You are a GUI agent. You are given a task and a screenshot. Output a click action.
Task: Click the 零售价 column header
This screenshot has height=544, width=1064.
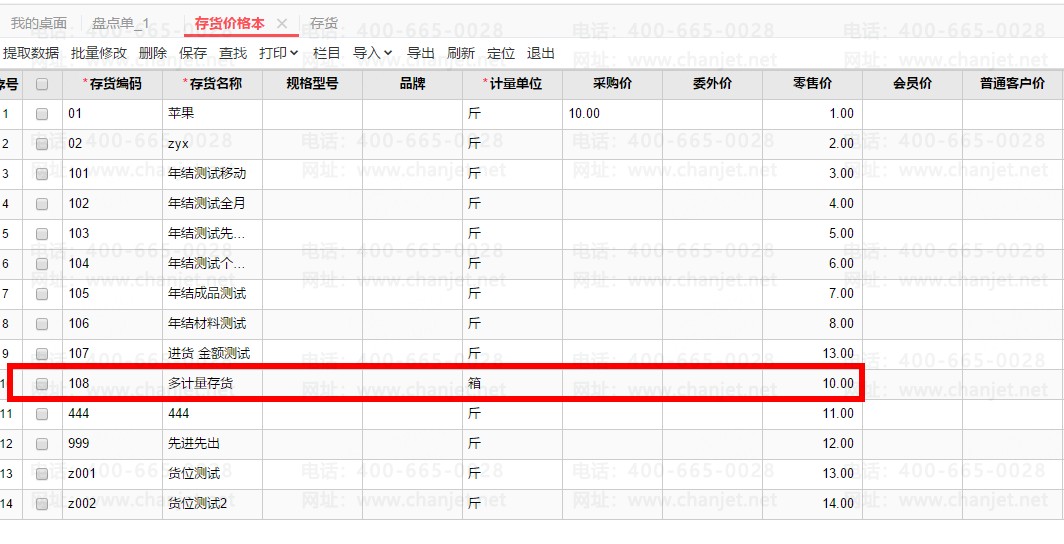(x=812, y=84)
